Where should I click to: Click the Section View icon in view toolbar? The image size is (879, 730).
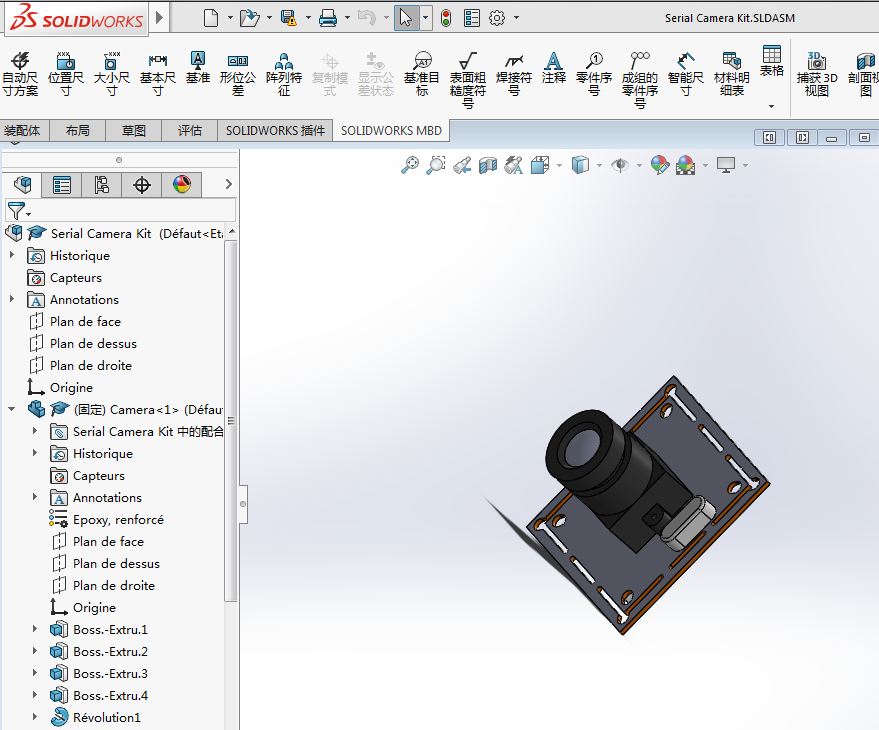tap(488, 165)
